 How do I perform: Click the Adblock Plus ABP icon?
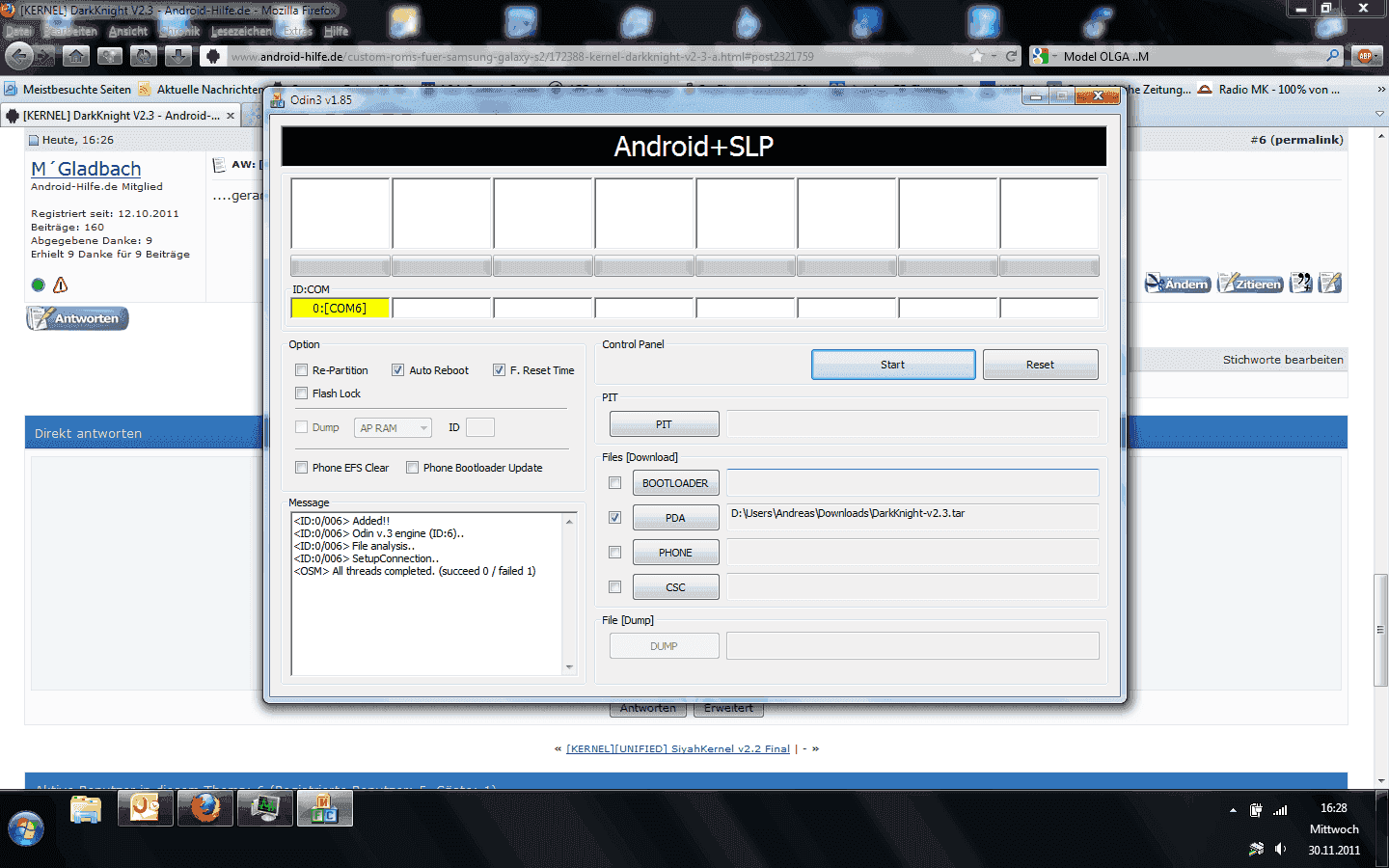tap(1365, 56)
